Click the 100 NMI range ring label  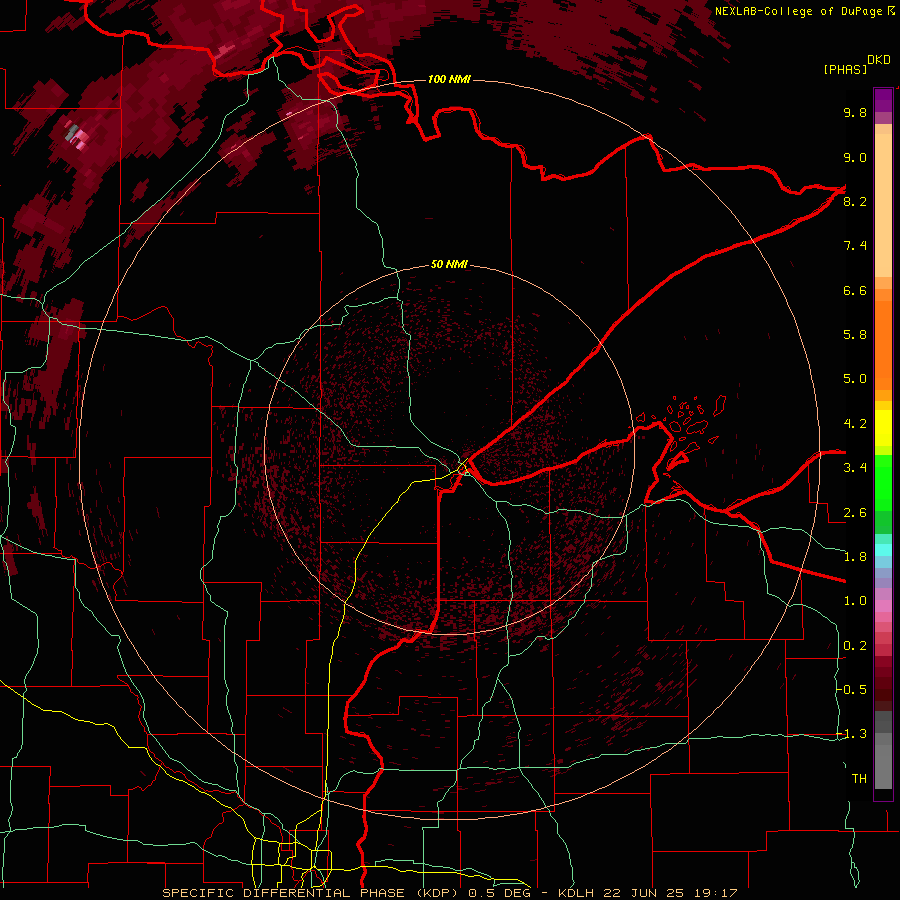click(449, 79)
